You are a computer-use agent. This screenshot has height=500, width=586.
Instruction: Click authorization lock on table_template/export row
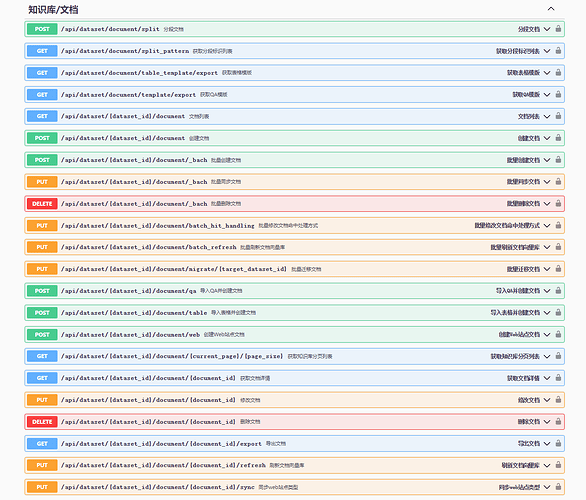click(x=558, y=72)
